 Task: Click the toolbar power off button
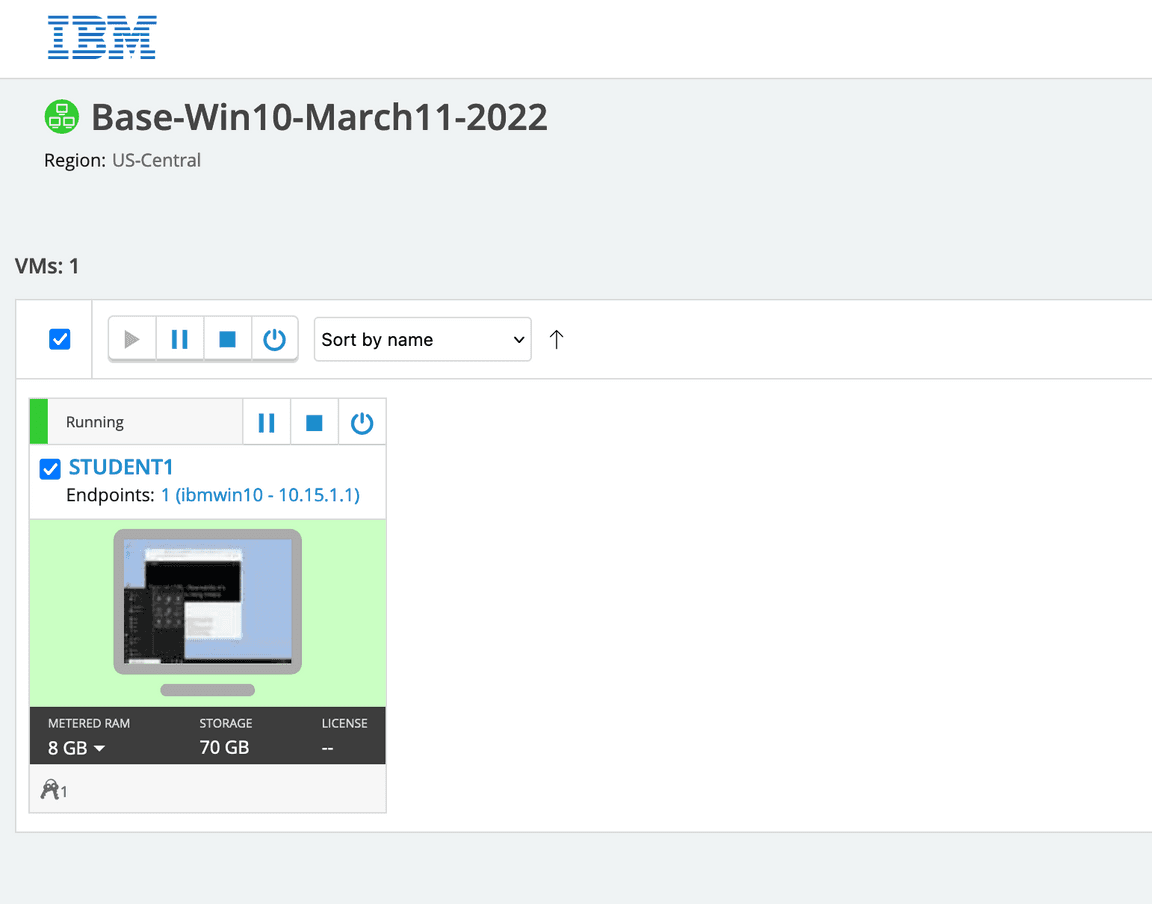[x=274, y=340]
